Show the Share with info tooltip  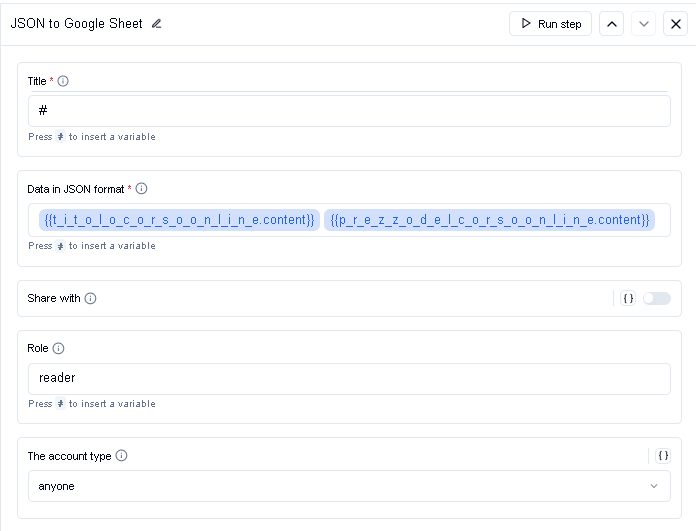(x=90, y=298)
